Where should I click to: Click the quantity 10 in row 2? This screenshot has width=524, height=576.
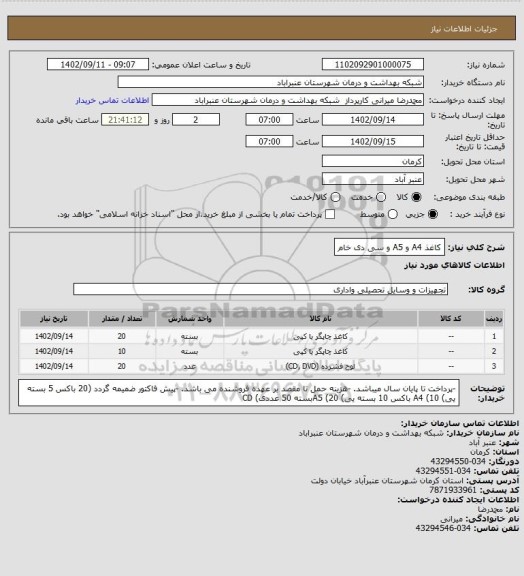pyautogui.click(x=122, y=351)
